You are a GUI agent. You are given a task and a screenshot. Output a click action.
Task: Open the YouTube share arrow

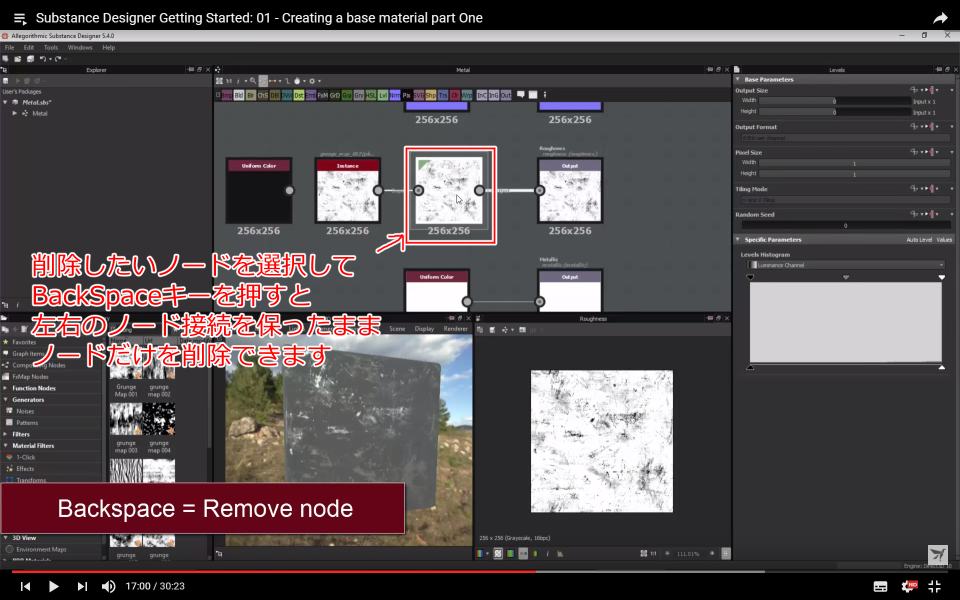940,18
